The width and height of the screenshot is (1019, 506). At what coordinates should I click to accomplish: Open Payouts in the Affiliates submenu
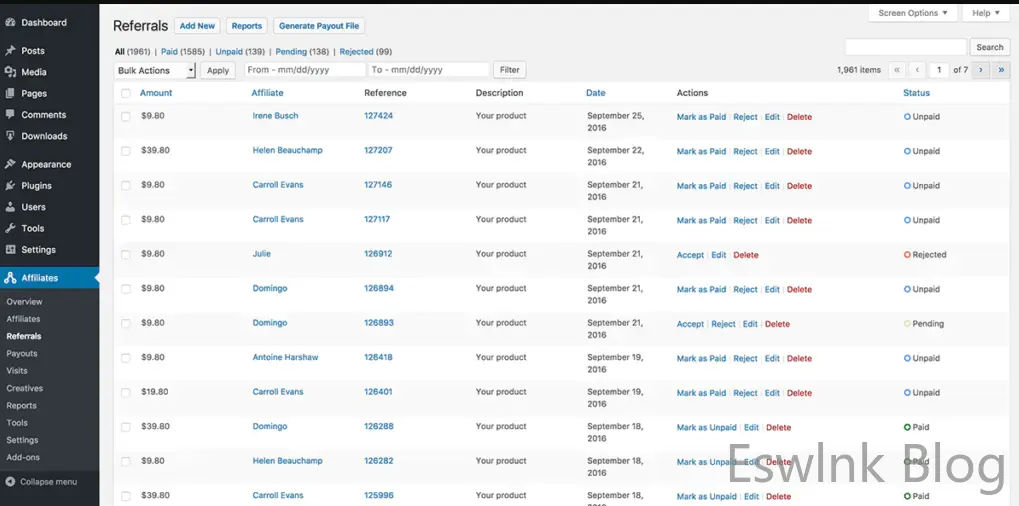tap(22, 354)
